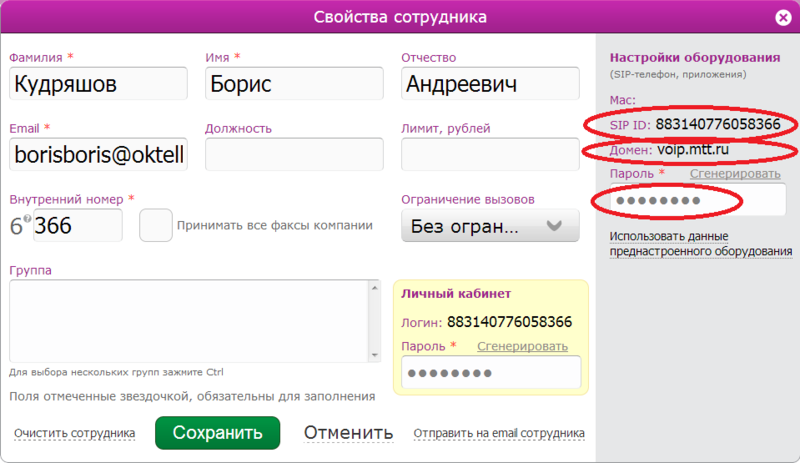The image size is (800, 463).
Task: Click the empty Должность field
Action: pyautogui.click(x=294, y=155)
